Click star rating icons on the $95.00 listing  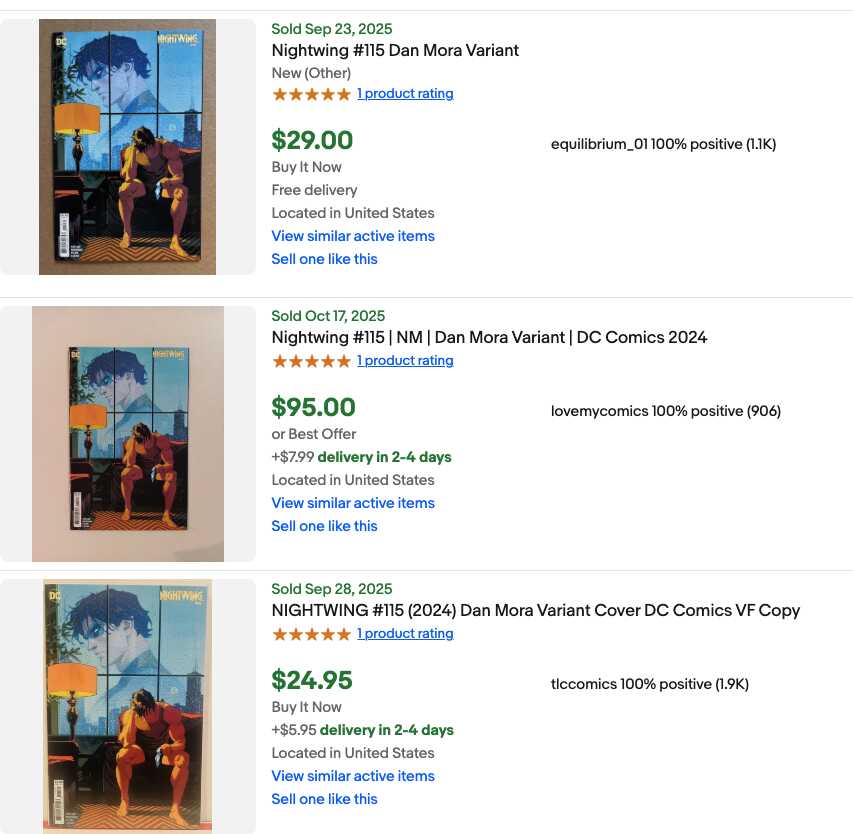point(311,361)
